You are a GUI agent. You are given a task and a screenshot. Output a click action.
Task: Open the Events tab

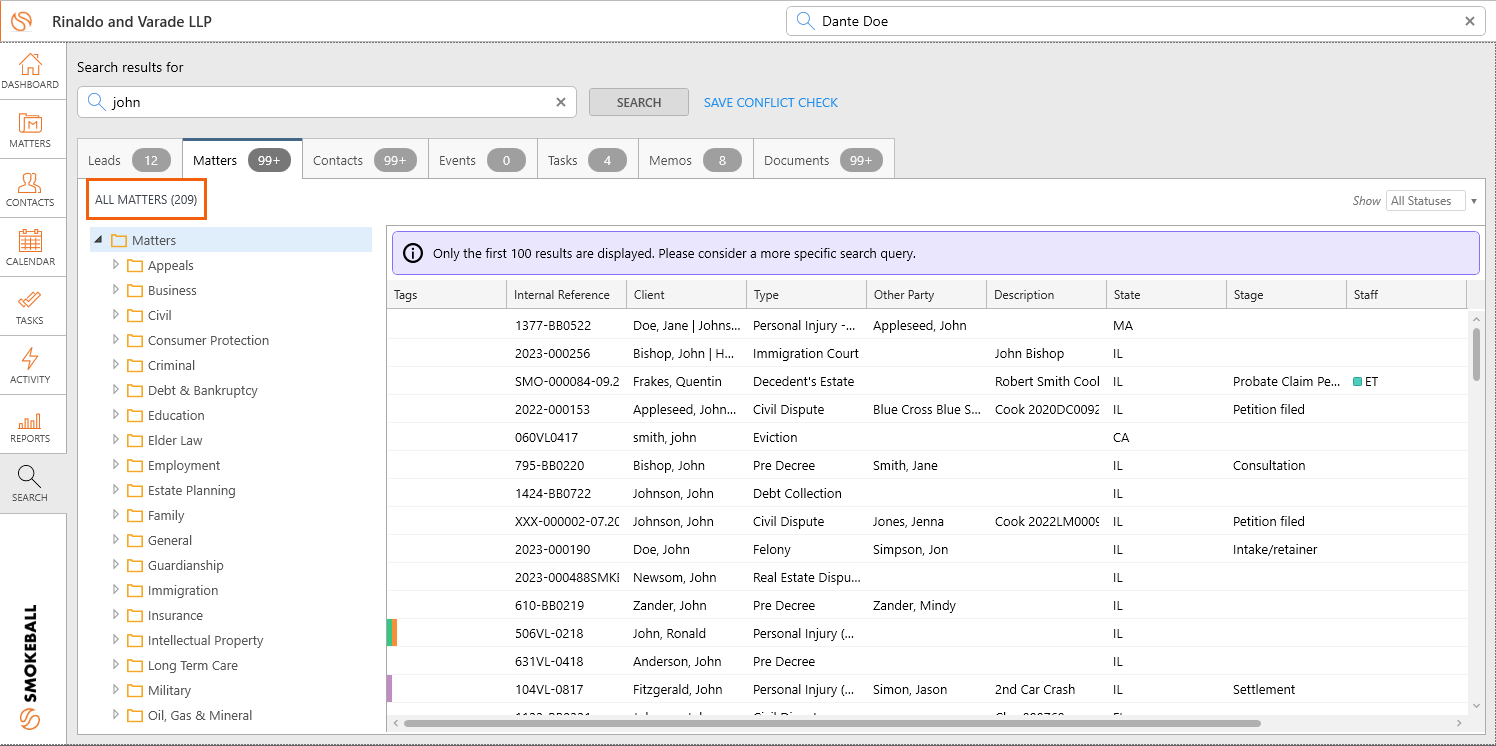[x=482, y=160]
